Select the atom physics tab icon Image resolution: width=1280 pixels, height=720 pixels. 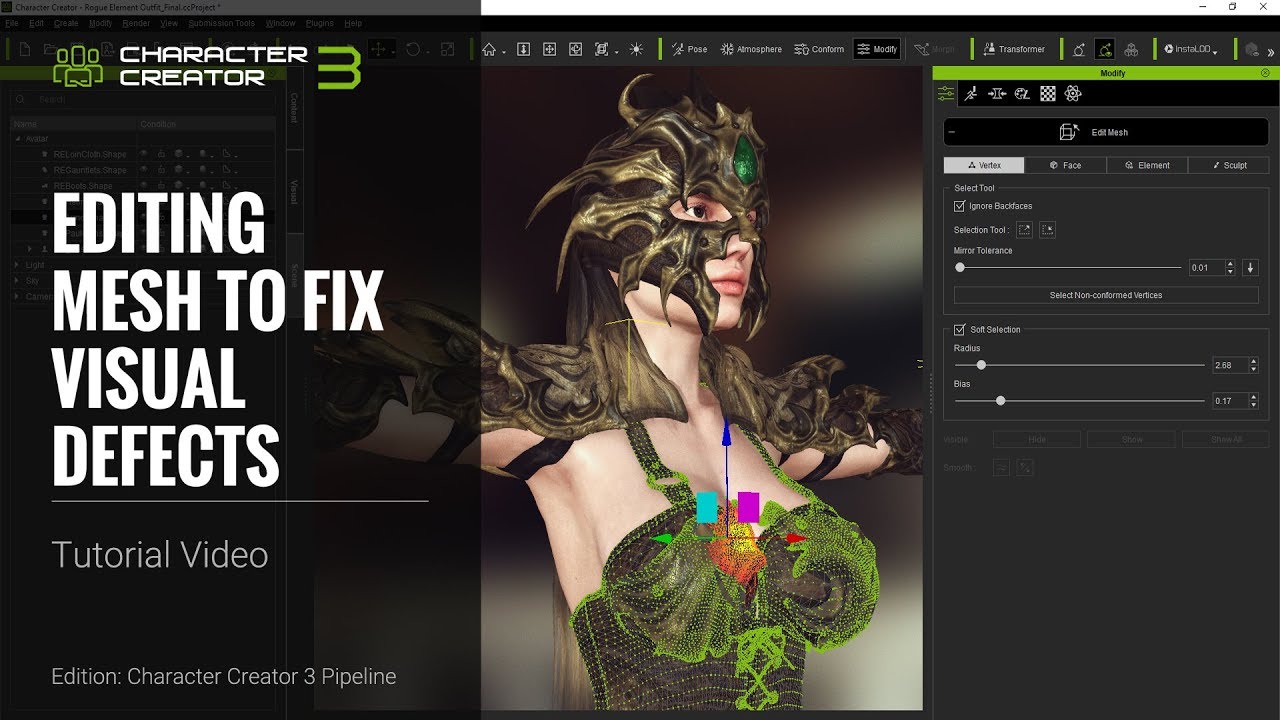(1073, 93)
